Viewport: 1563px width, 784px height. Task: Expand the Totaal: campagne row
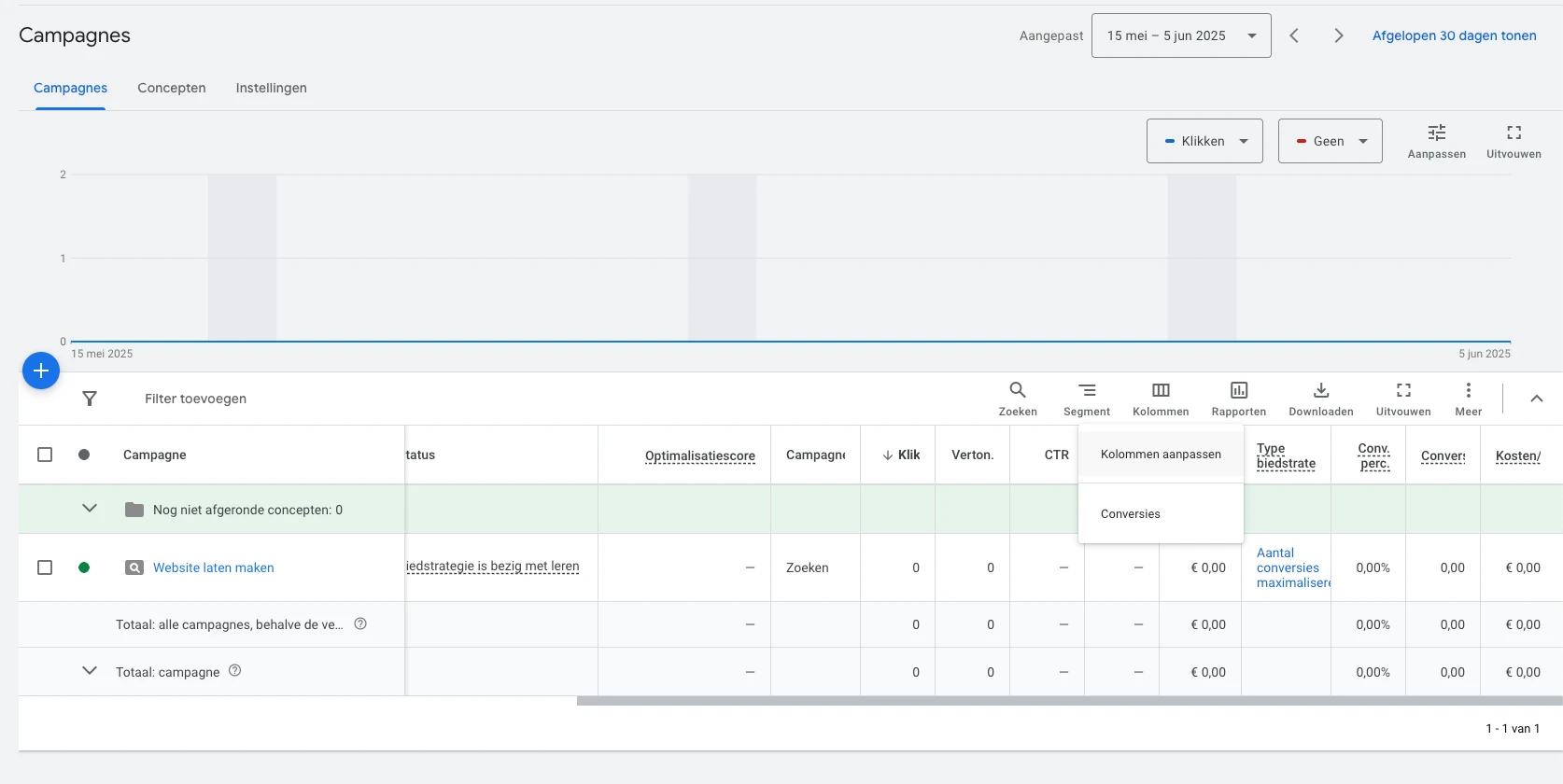(90, 671)
